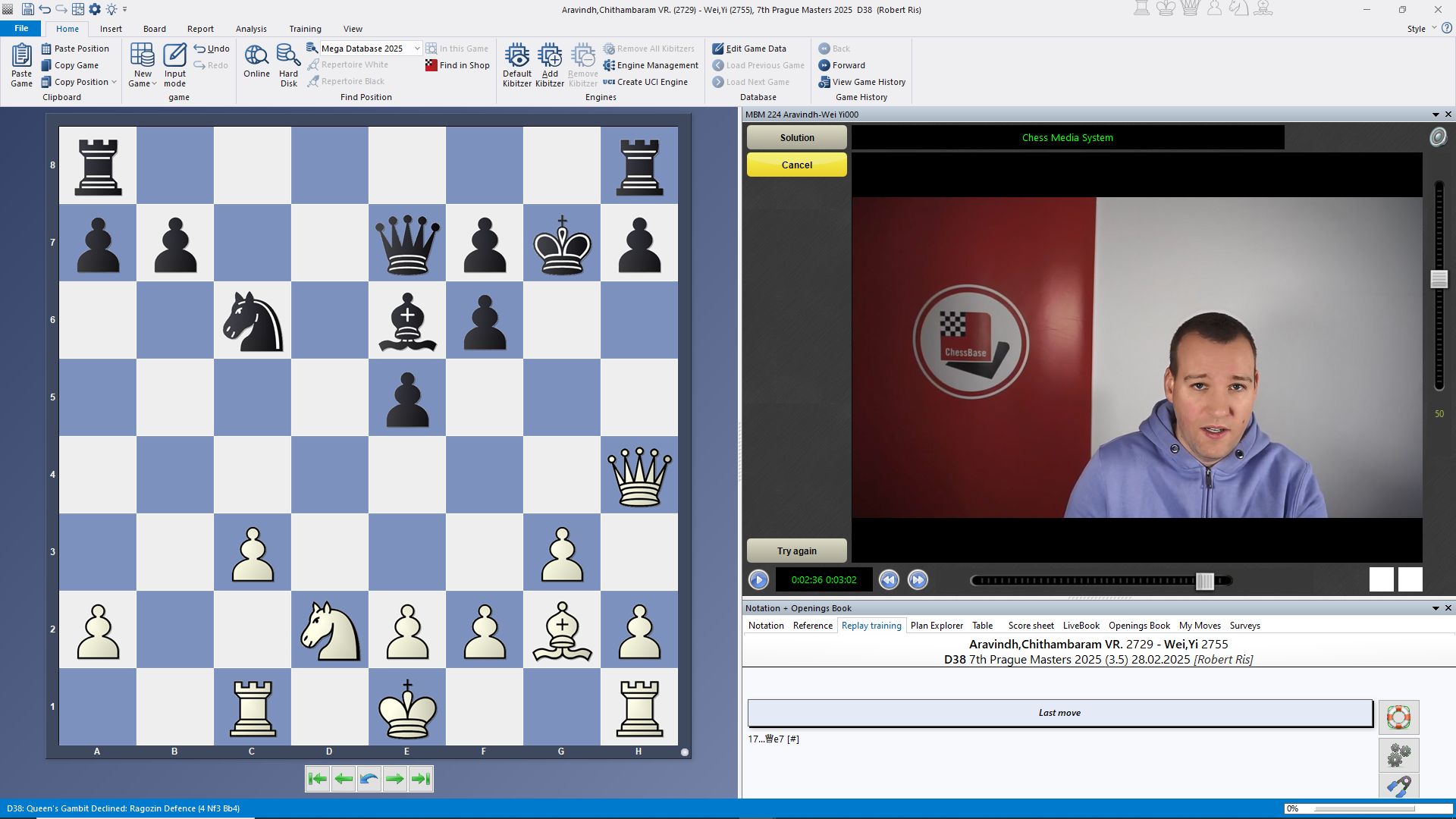This screenshot has width=1456, height=819.
Task: Click the video fast-forward button
Action: point(918,580)
